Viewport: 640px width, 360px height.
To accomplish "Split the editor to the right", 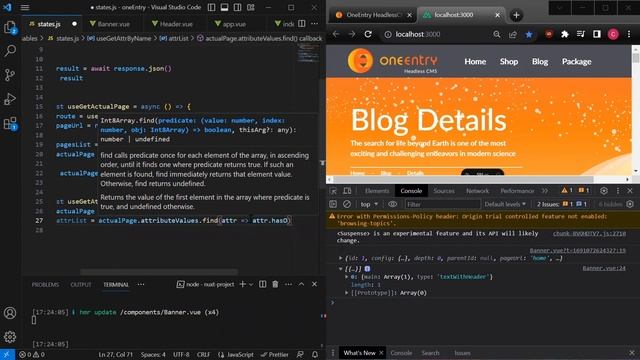I will tap(302, 24).
